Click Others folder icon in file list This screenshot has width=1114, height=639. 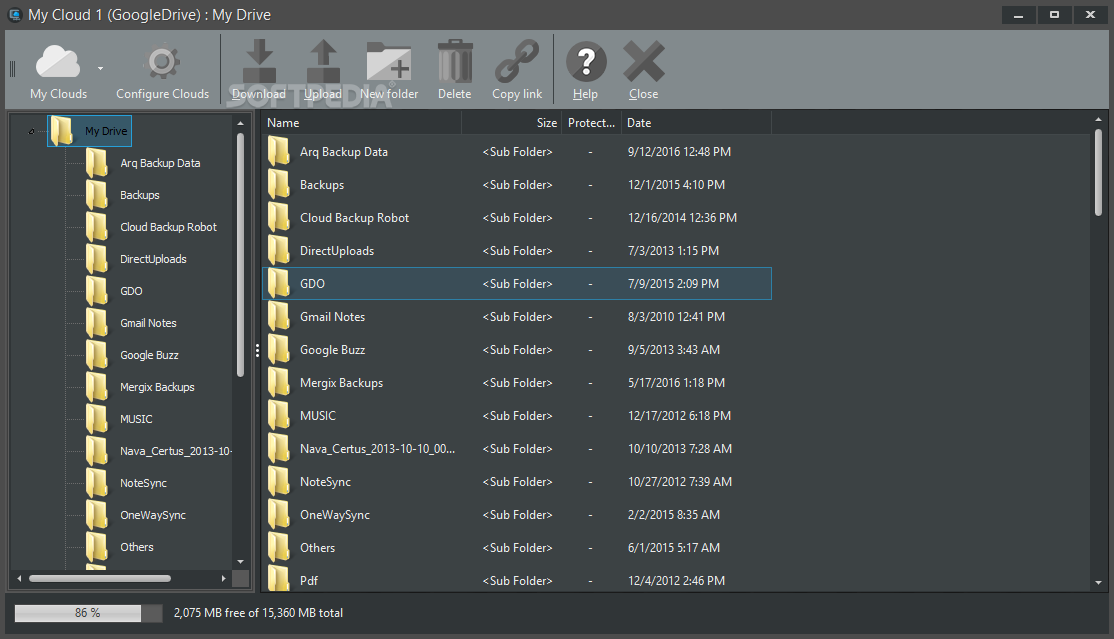click(x=279, y=548)
